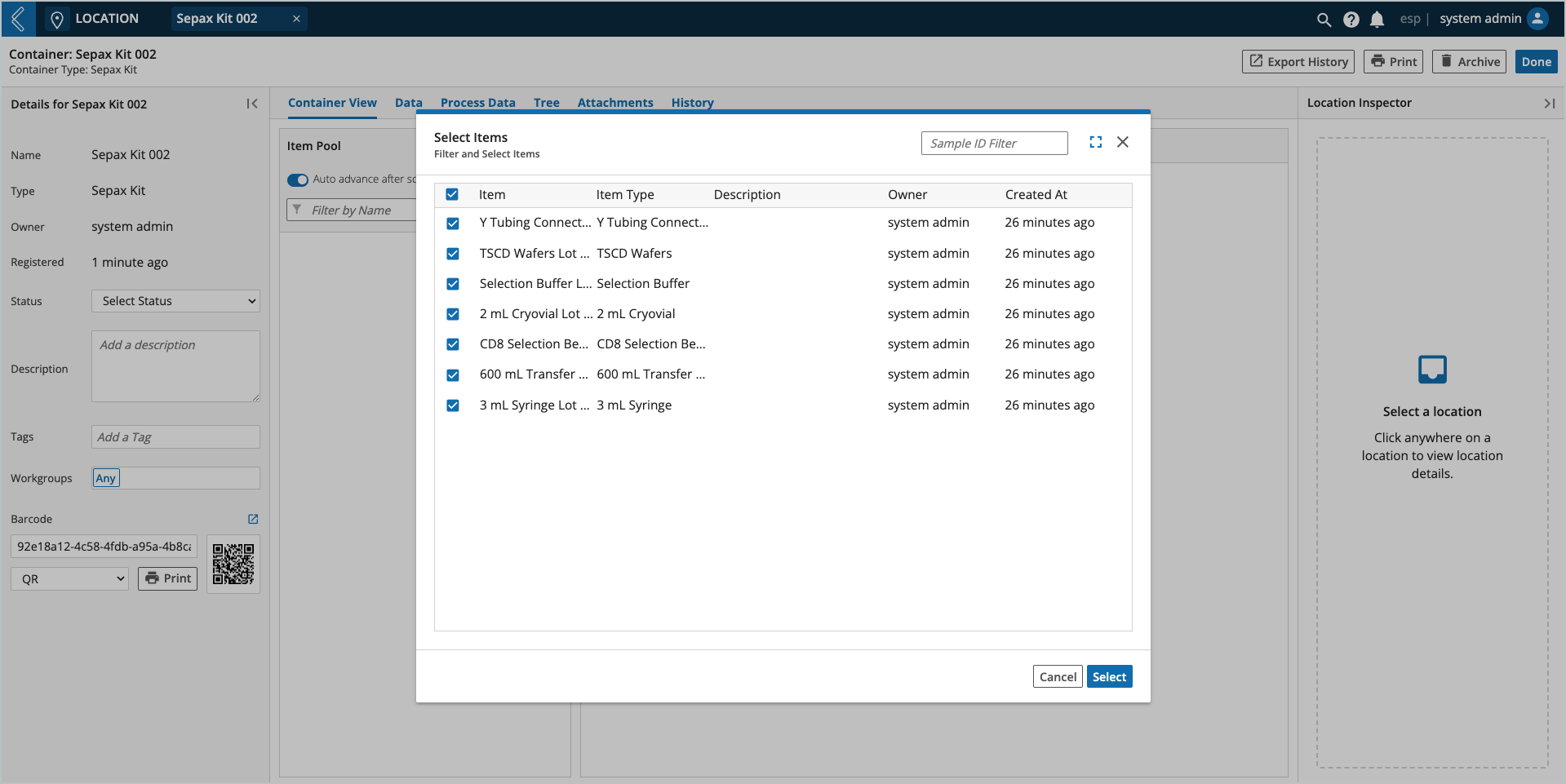Click the filter funnel icon in Item Pool
Image resolution: width=1566 pixels, height=784 pixels.
(297, 210)
